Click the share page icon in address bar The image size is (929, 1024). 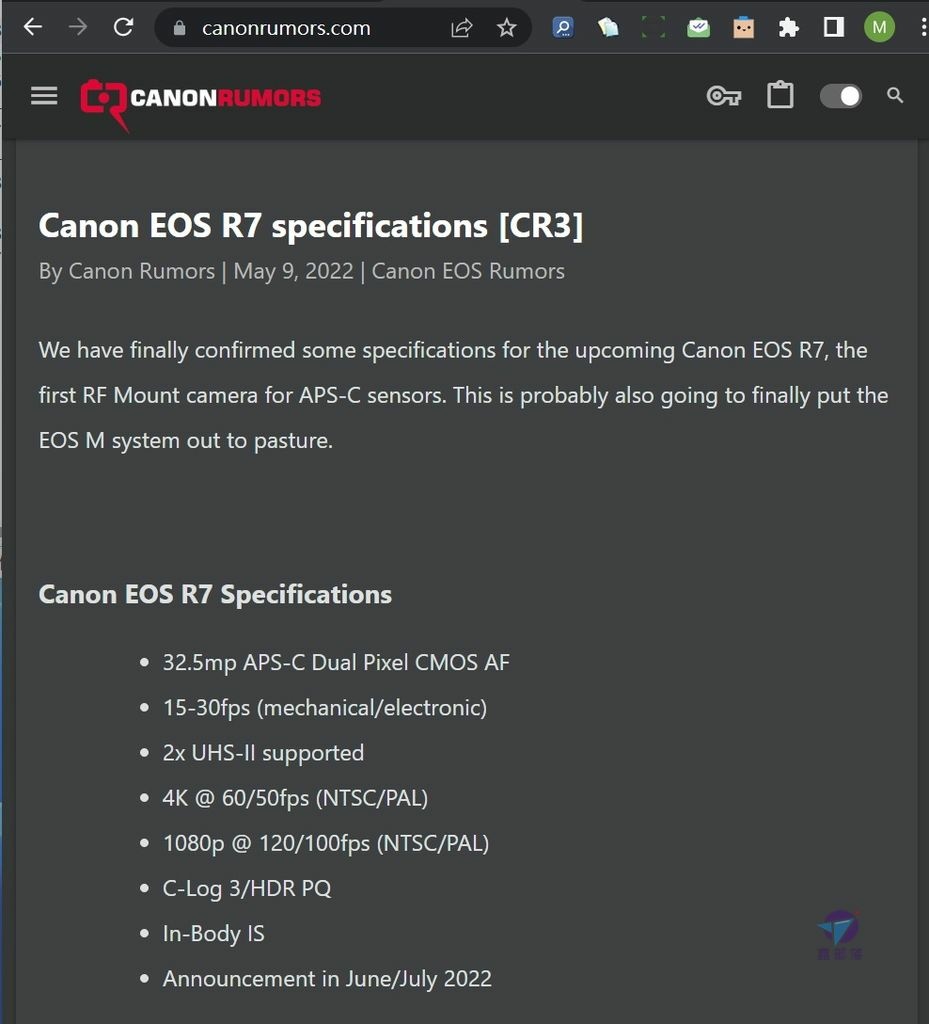click(x=462, y=27)
